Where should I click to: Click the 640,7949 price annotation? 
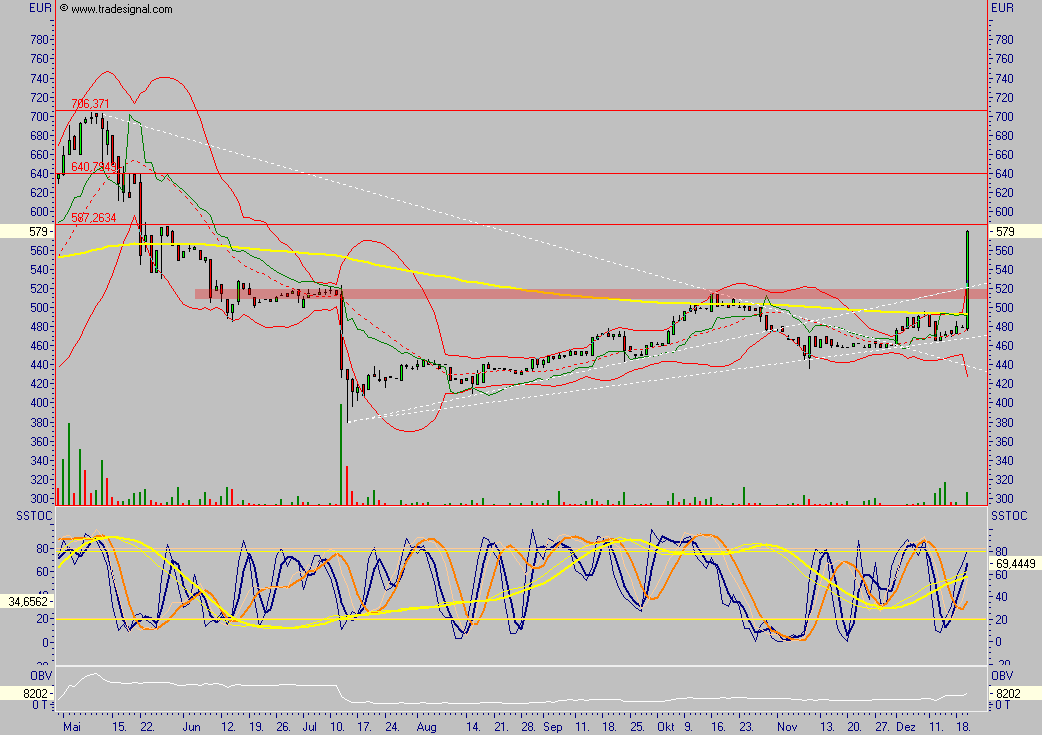pyautogui.click(x=94, y=166)
